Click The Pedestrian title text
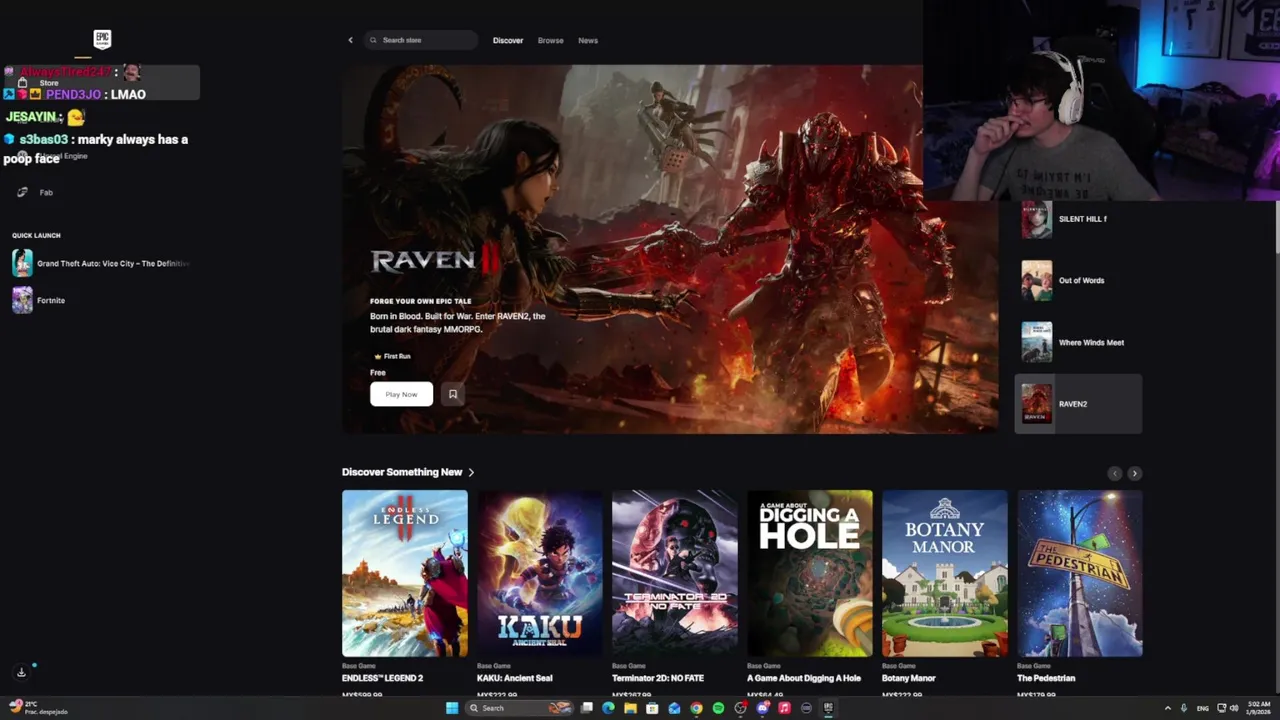 click(1046, 678)
